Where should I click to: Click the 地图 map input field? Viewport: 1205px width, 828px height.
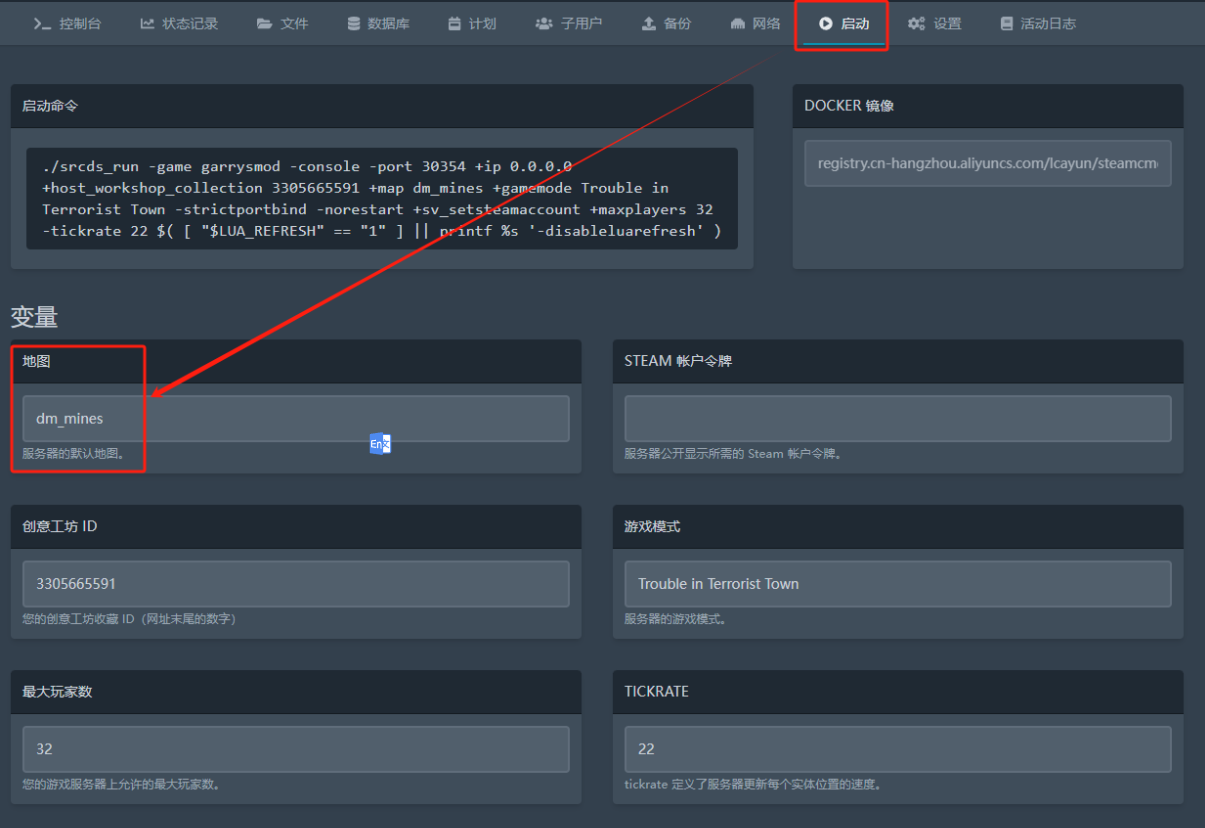click(296, 419)
